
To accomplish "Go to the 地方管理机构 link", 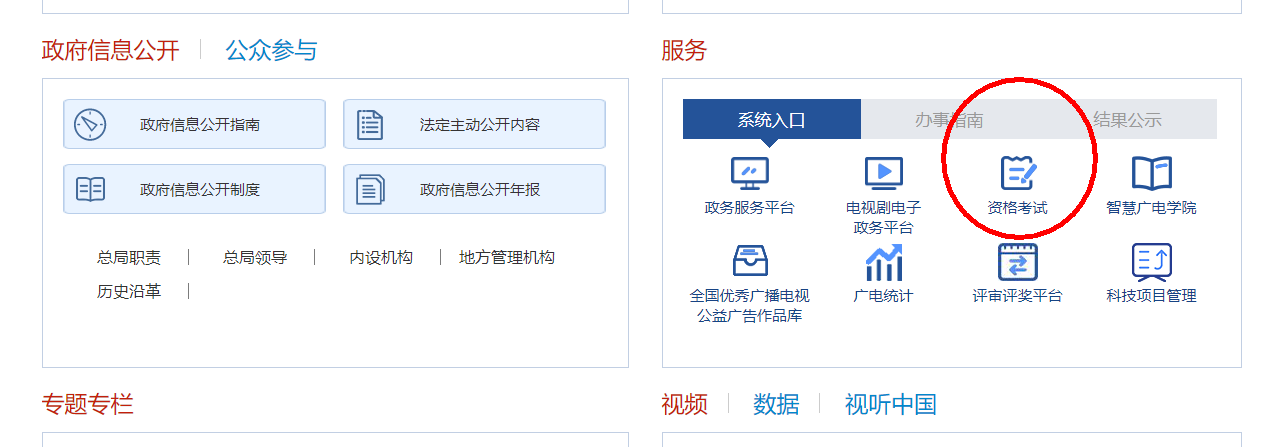I will (x=507, y=257).
